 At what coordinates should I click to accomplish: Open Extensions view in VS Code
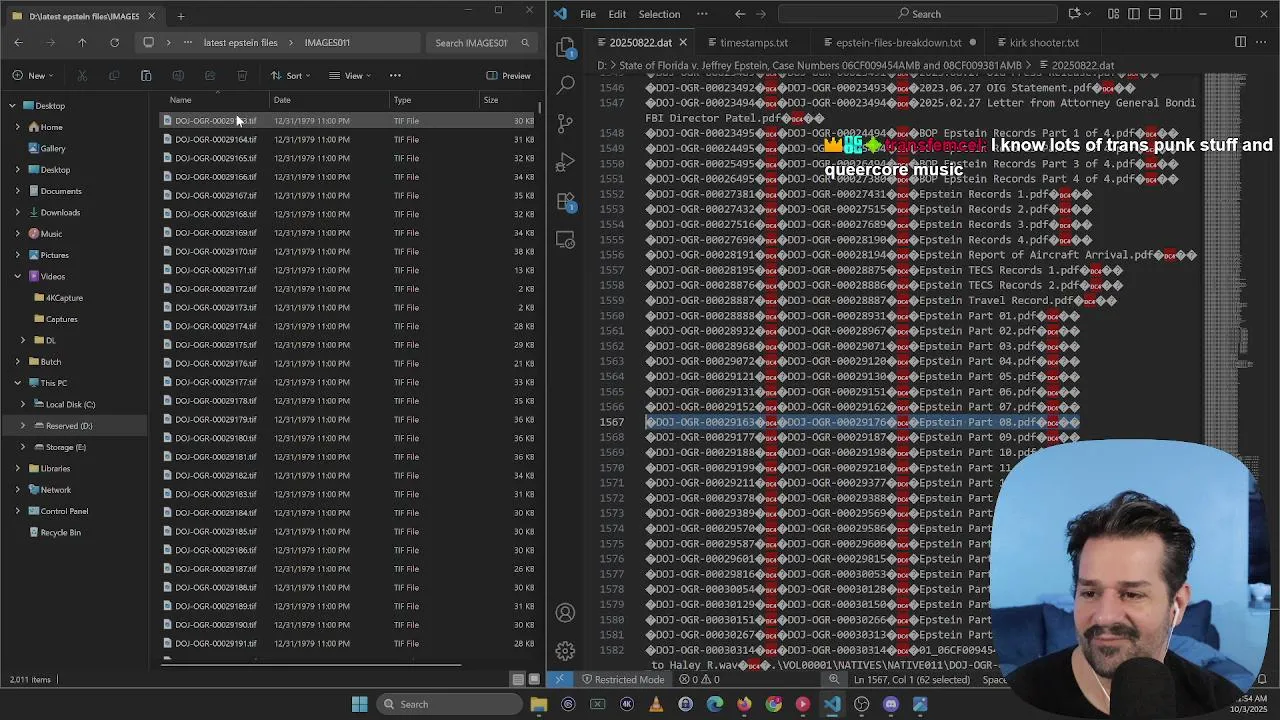tap(566, 202)
